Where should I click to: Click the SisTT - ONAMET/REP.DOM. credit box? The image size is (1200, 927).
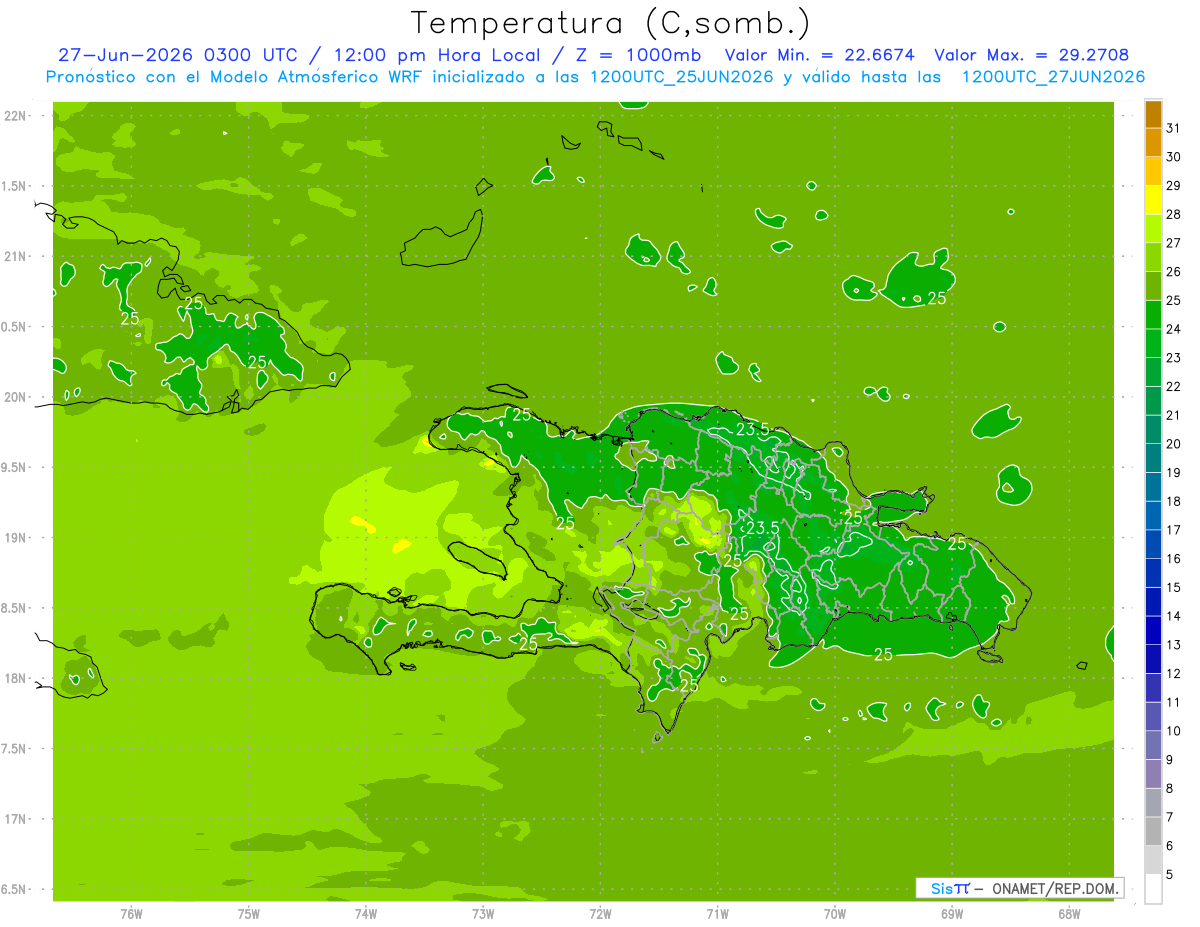(x=1019, y=888)
